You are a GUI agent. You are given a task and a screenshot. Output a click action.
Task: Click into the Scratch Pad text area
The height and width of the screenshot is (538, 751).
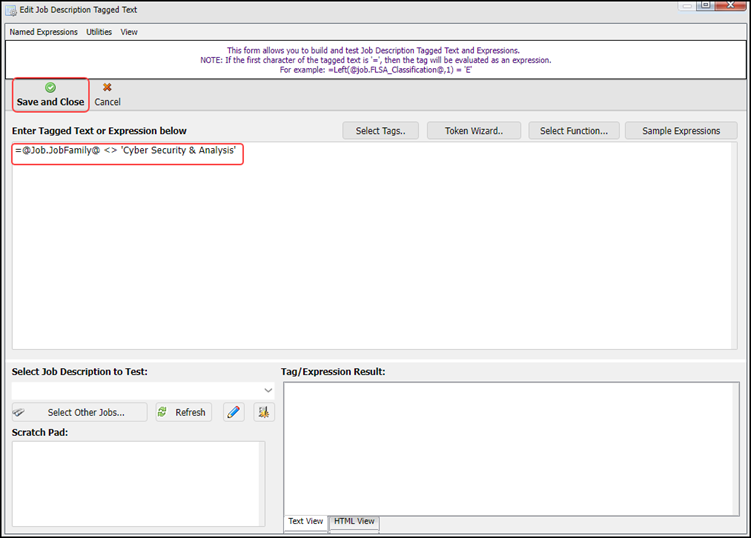(135, 483)
